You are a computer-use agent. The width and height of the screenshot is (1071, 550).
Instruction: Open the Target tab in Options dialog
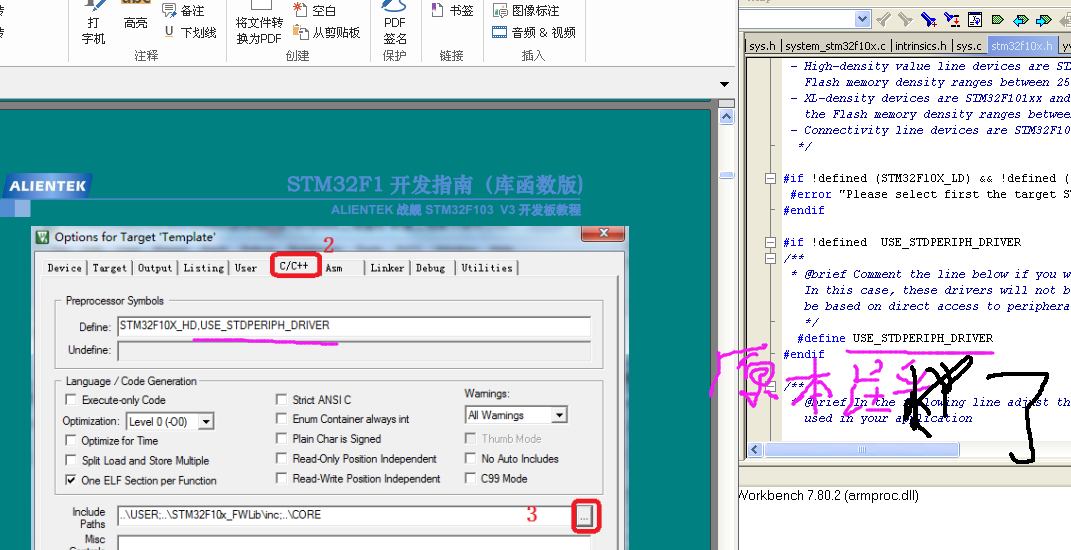pos(109,268)
